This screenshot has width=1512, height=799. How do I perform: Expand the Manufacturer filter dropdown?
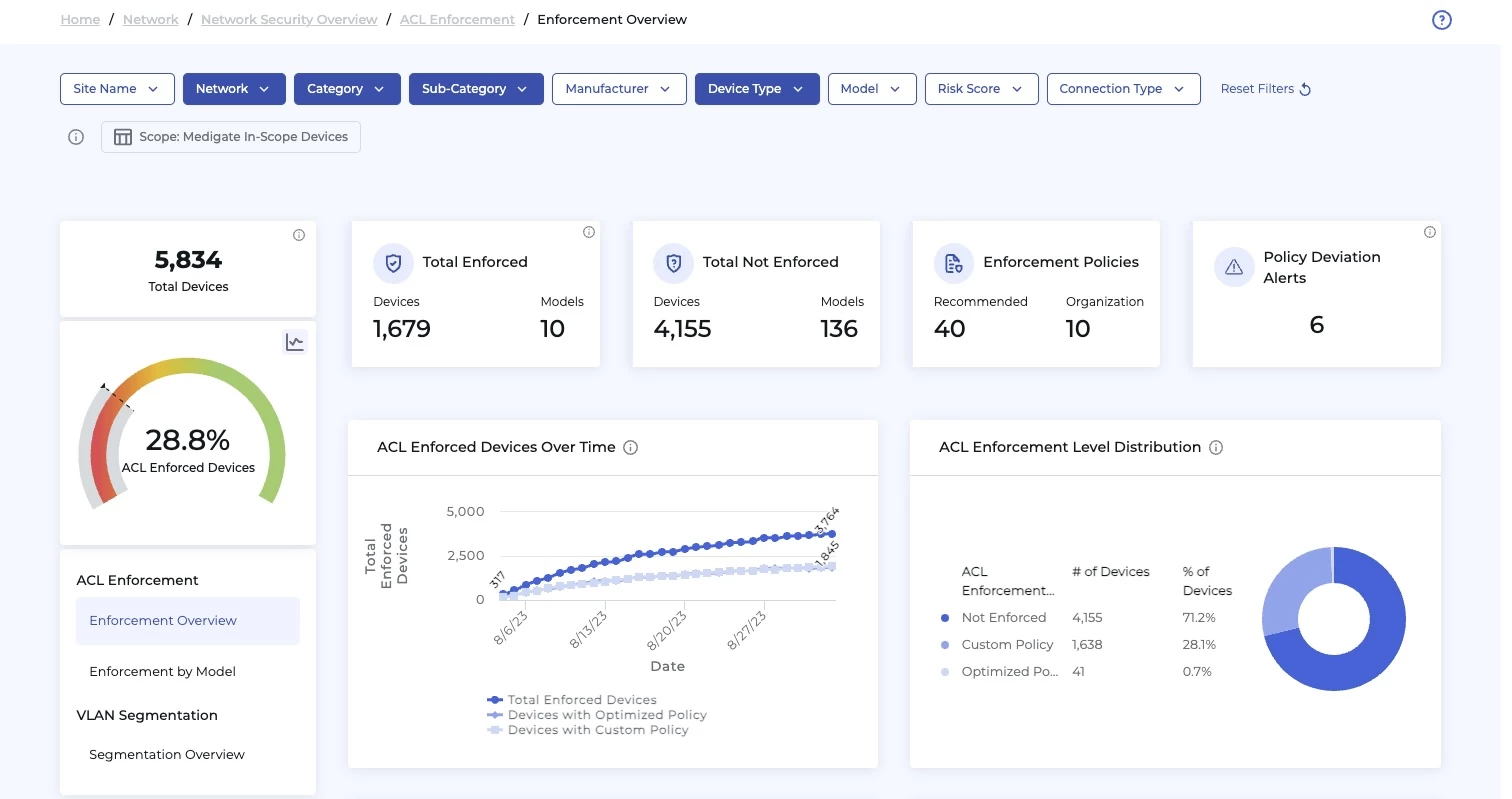click(x=618, y=89)
